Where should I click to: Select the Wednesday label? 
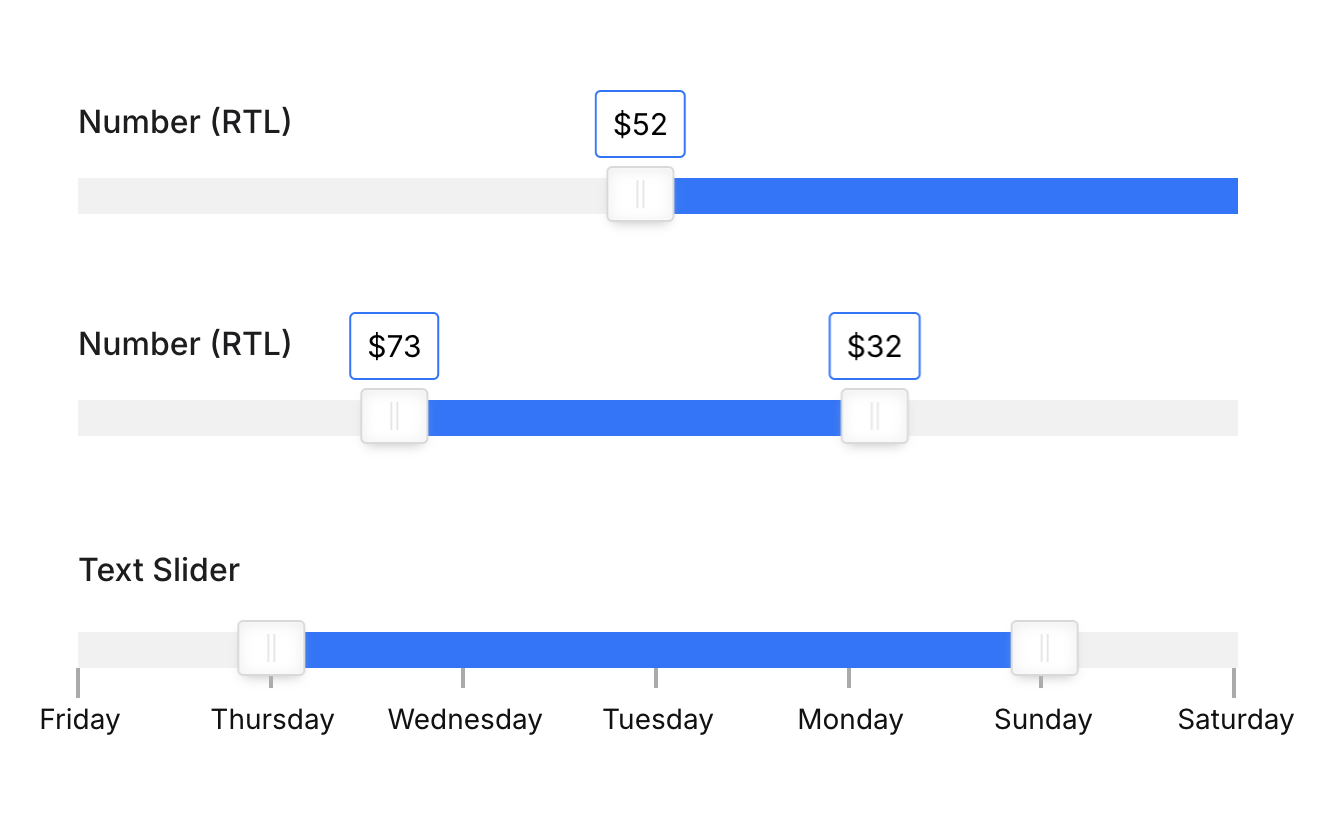(465, 720)
